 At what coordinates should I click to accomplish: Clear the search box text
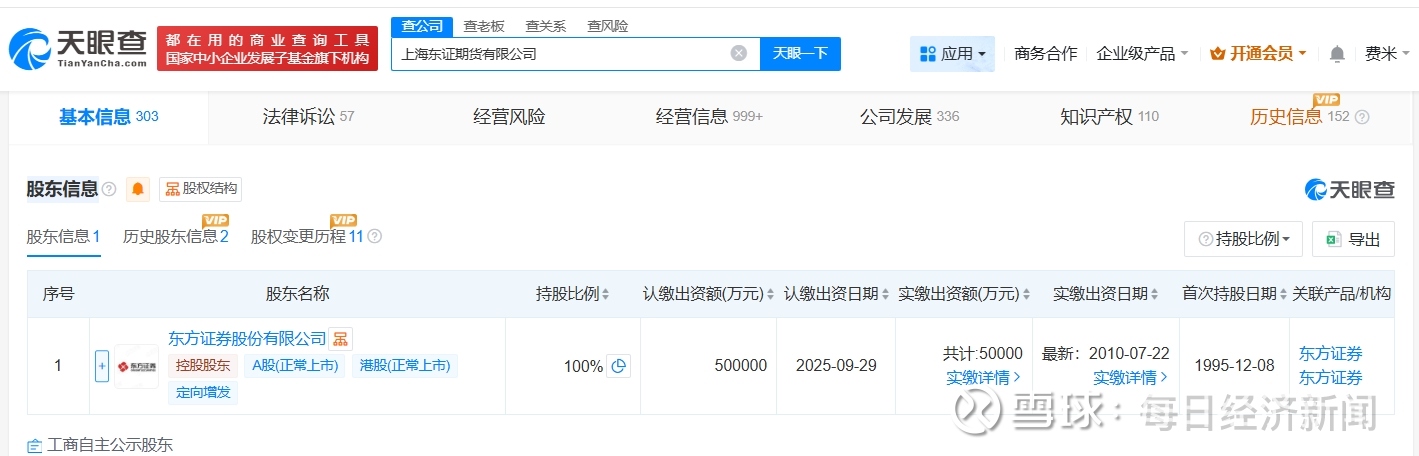tap(738, 54)
